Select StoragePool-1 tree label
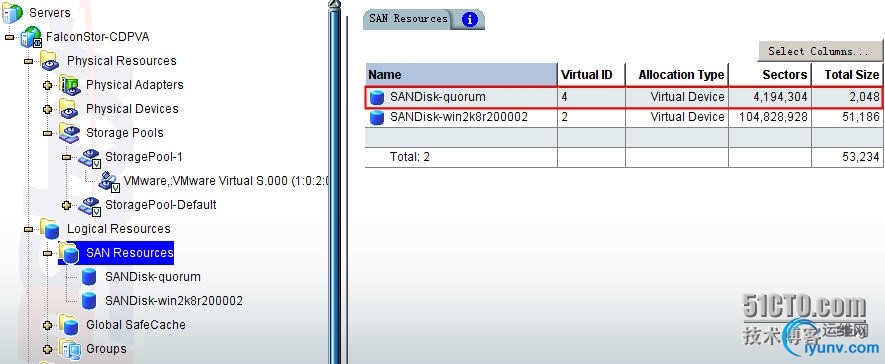 pyautogui.click(x=144, y=157)
